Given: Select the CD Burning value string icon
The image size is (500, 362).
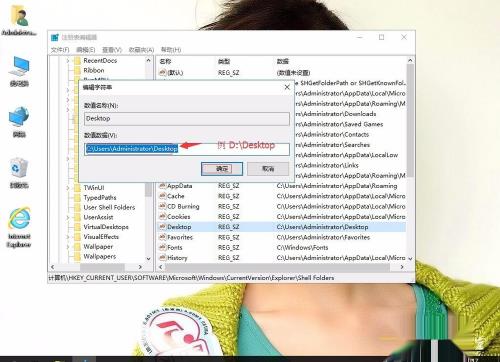Looking at the screenshot, I should (x=162, y=206).
